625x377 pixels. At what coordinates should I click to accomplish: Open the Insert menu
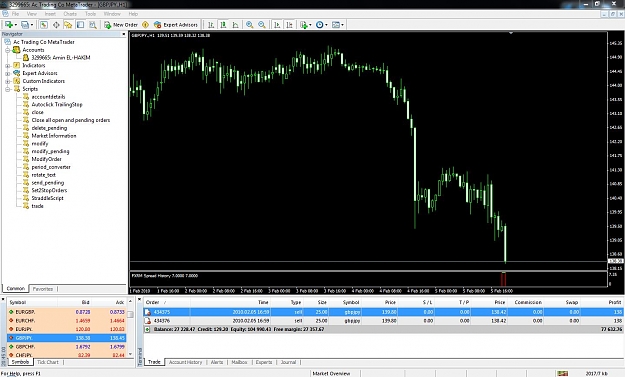coord(50,14)
